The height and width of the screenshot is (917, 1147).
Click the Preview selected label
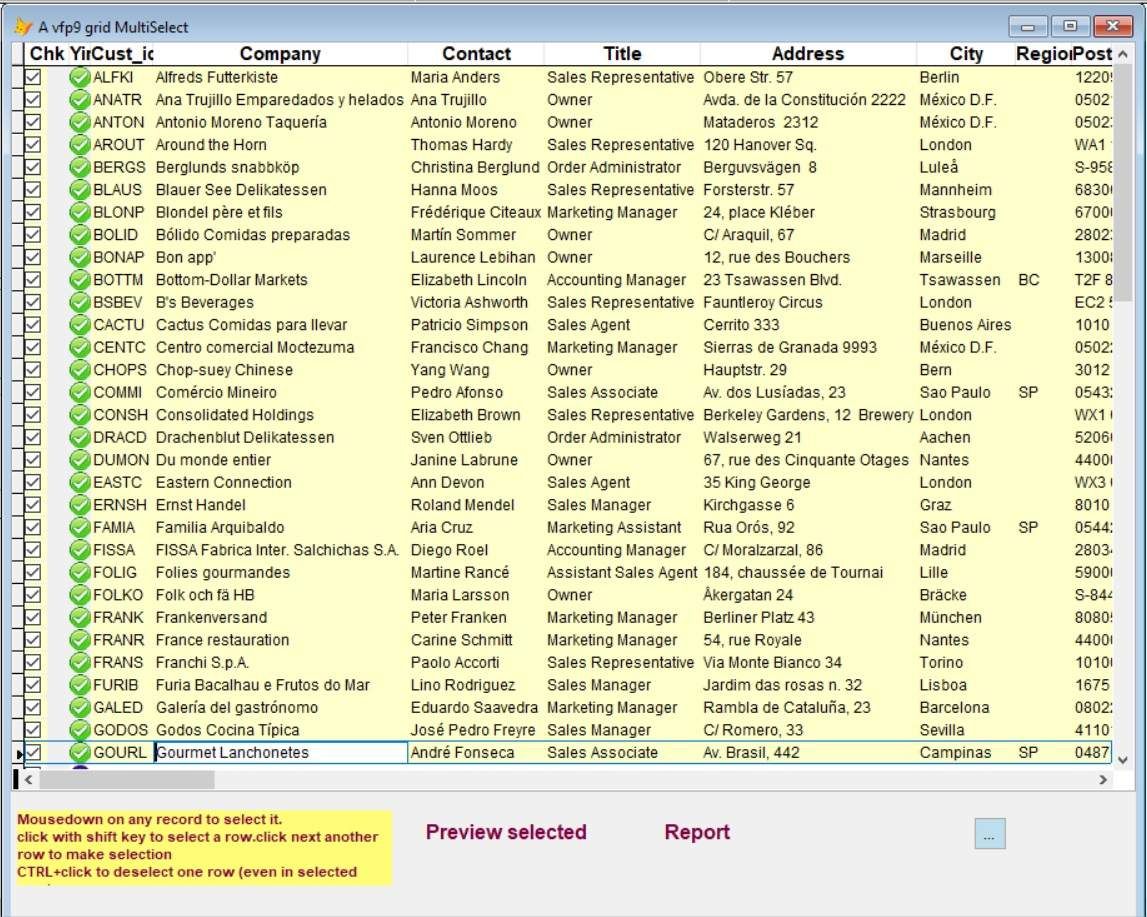tap(505, 832)
